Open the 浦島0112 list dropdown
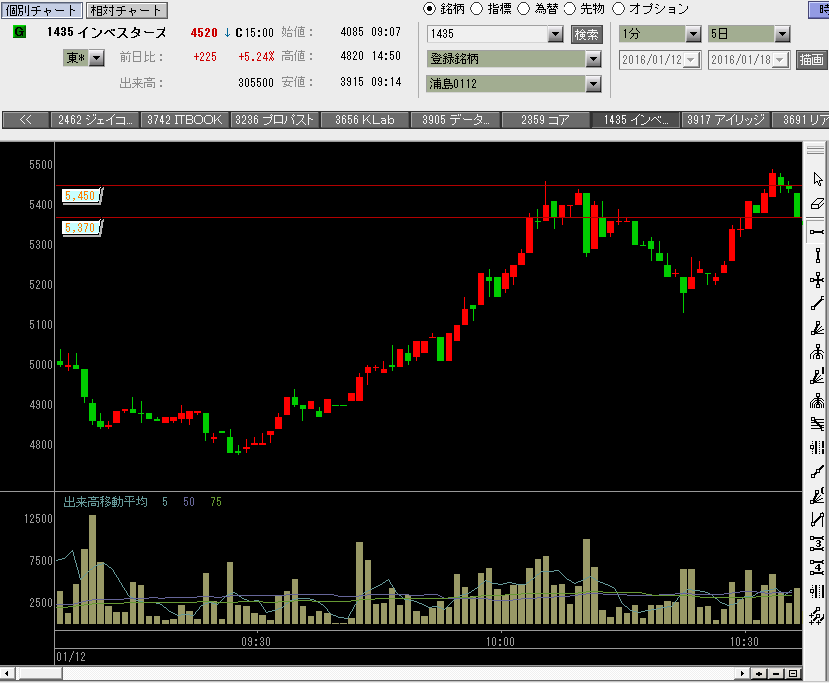Viewport: 829px width, 683px height. 593,84
